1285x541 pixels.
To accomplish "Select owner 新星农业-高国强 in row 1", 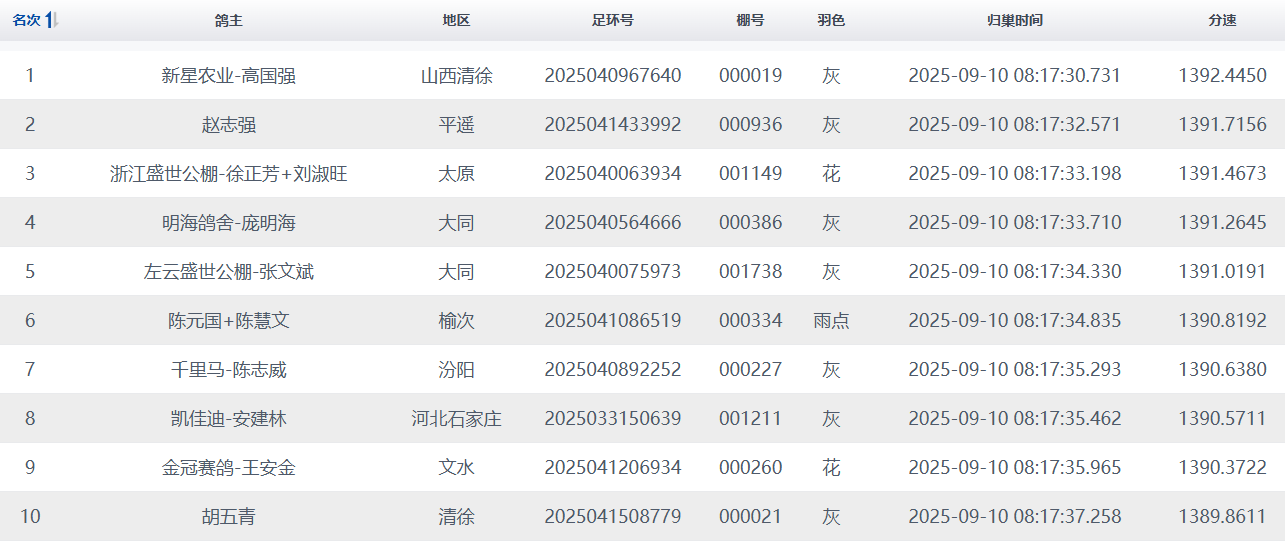I will 228,76.
